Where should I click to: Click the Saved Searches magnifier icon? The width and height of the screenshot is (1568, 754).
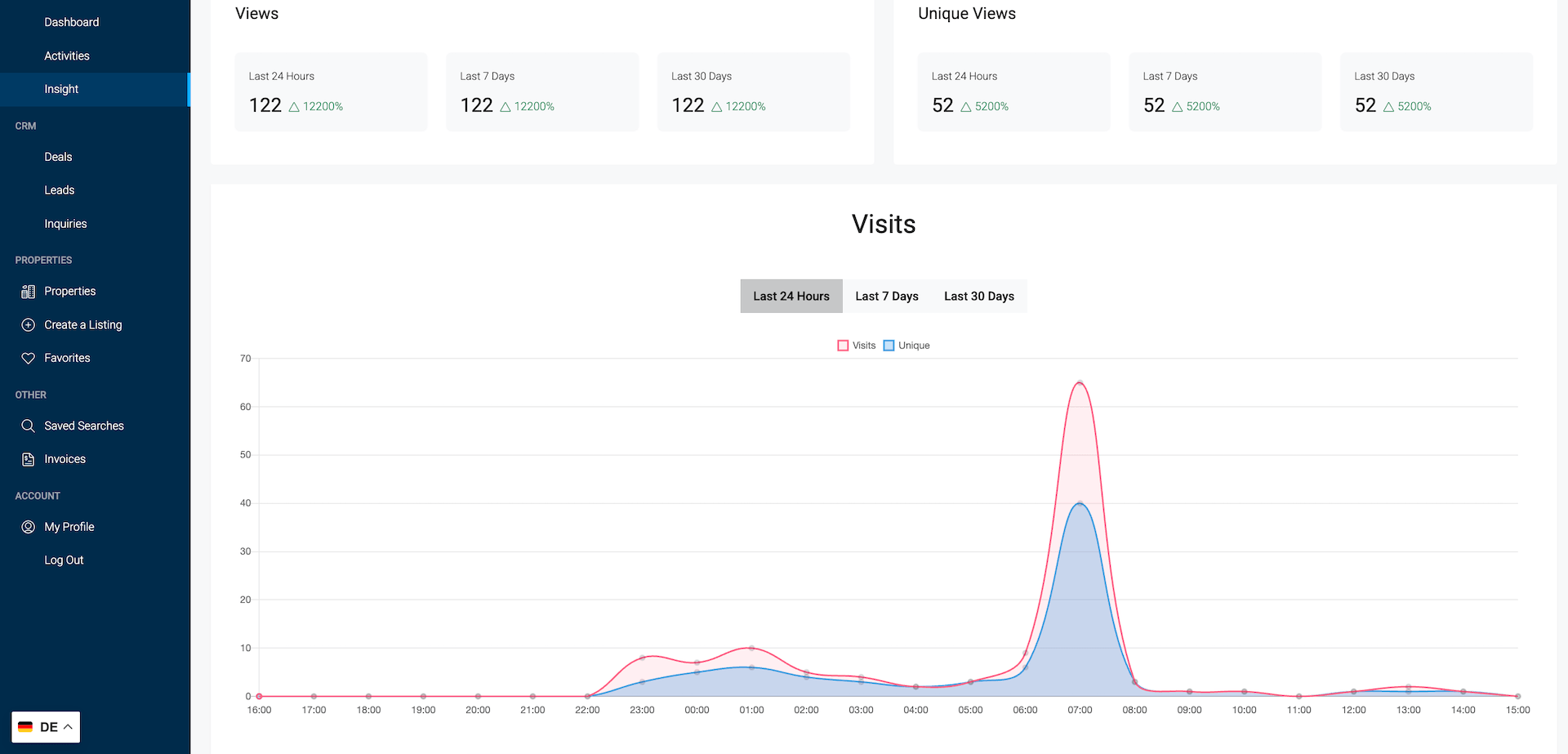click(x=28, y=426)
